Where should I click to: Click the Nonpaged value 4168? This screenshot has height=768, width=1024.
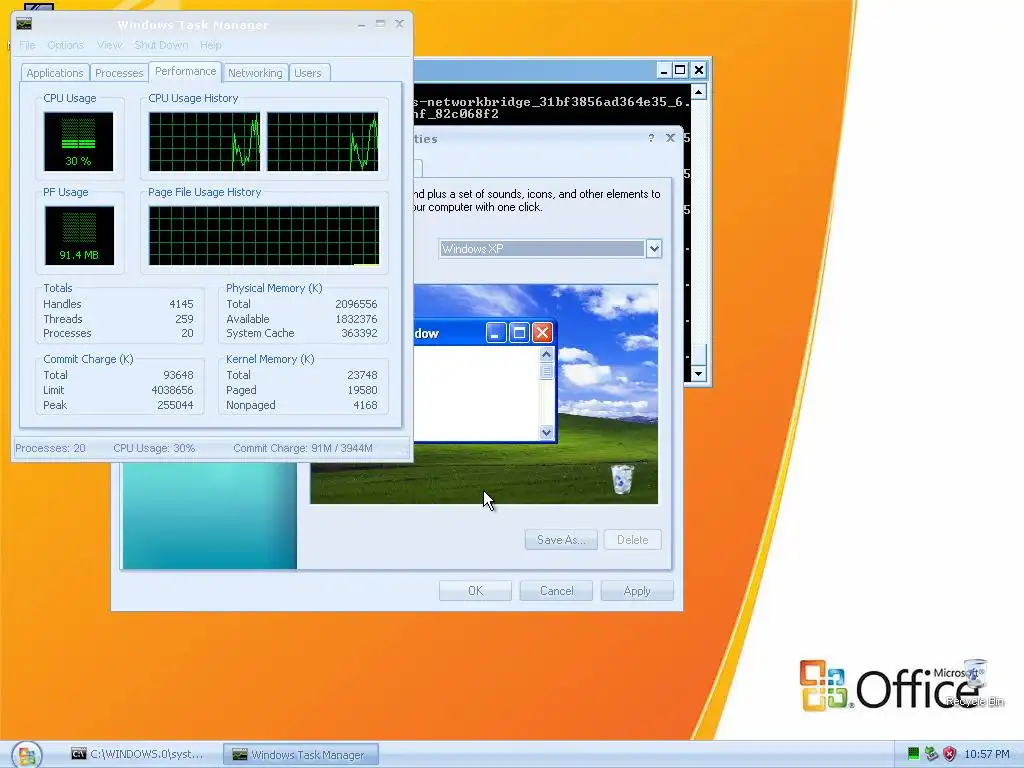pyautogui.click(x=365, y=406)
